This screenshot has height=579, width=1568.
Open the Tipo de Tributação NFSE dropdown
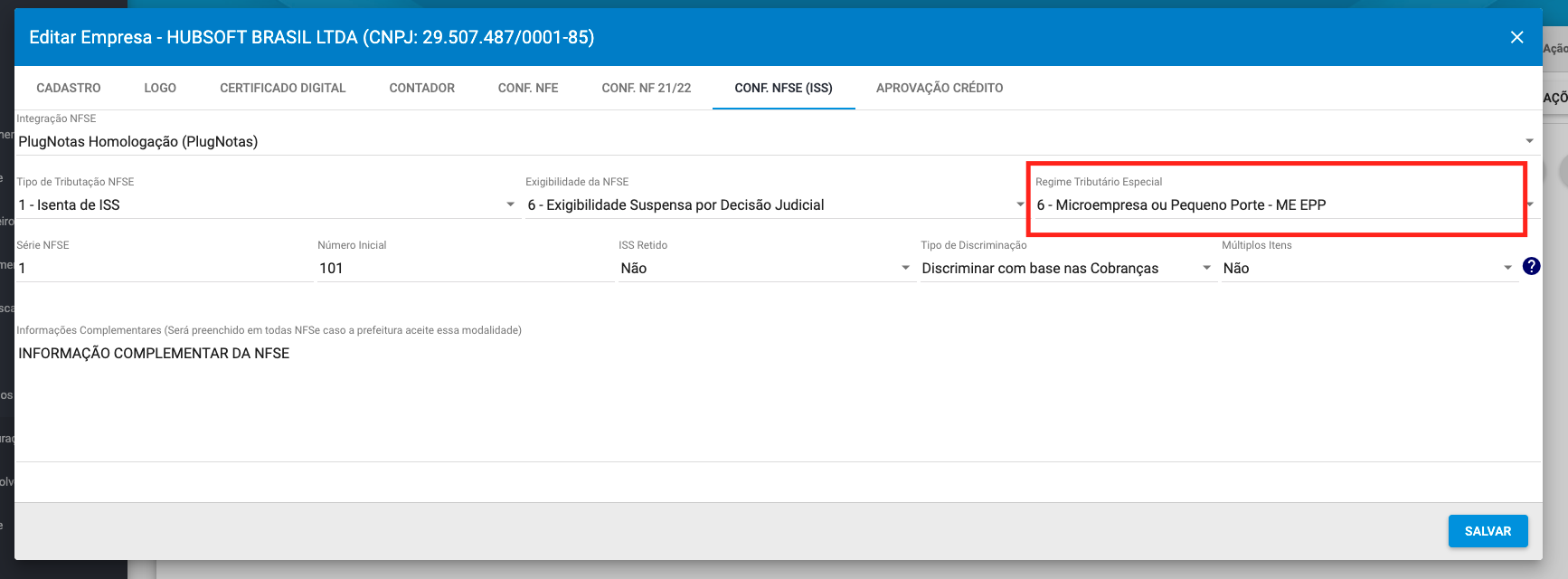pyautogui.click(x=267, y=204)
